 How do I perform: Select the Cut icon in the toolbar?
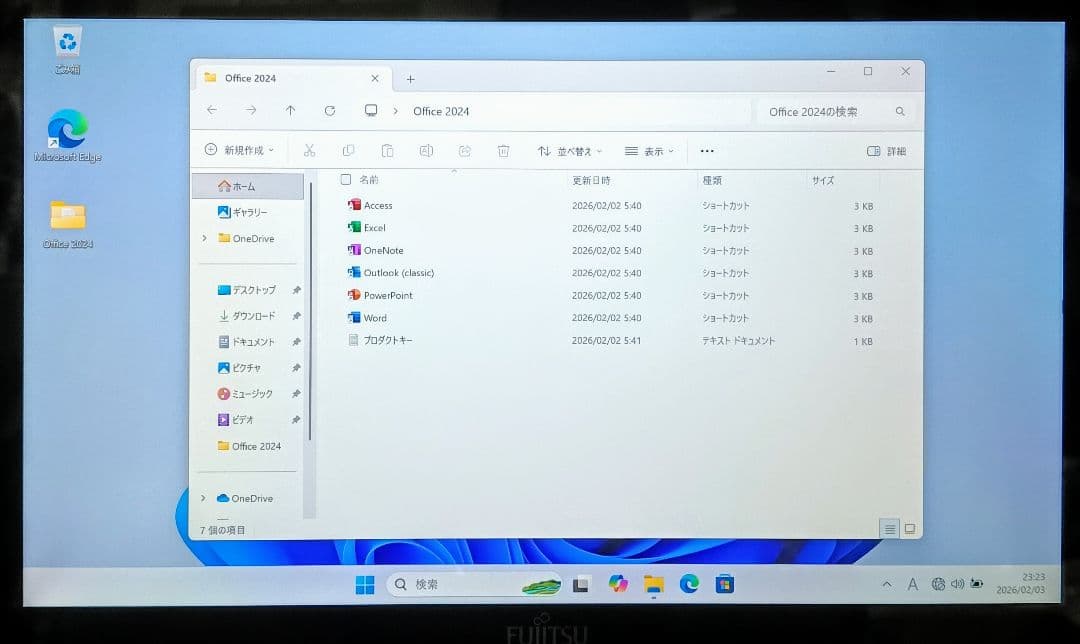coord(310,150)
